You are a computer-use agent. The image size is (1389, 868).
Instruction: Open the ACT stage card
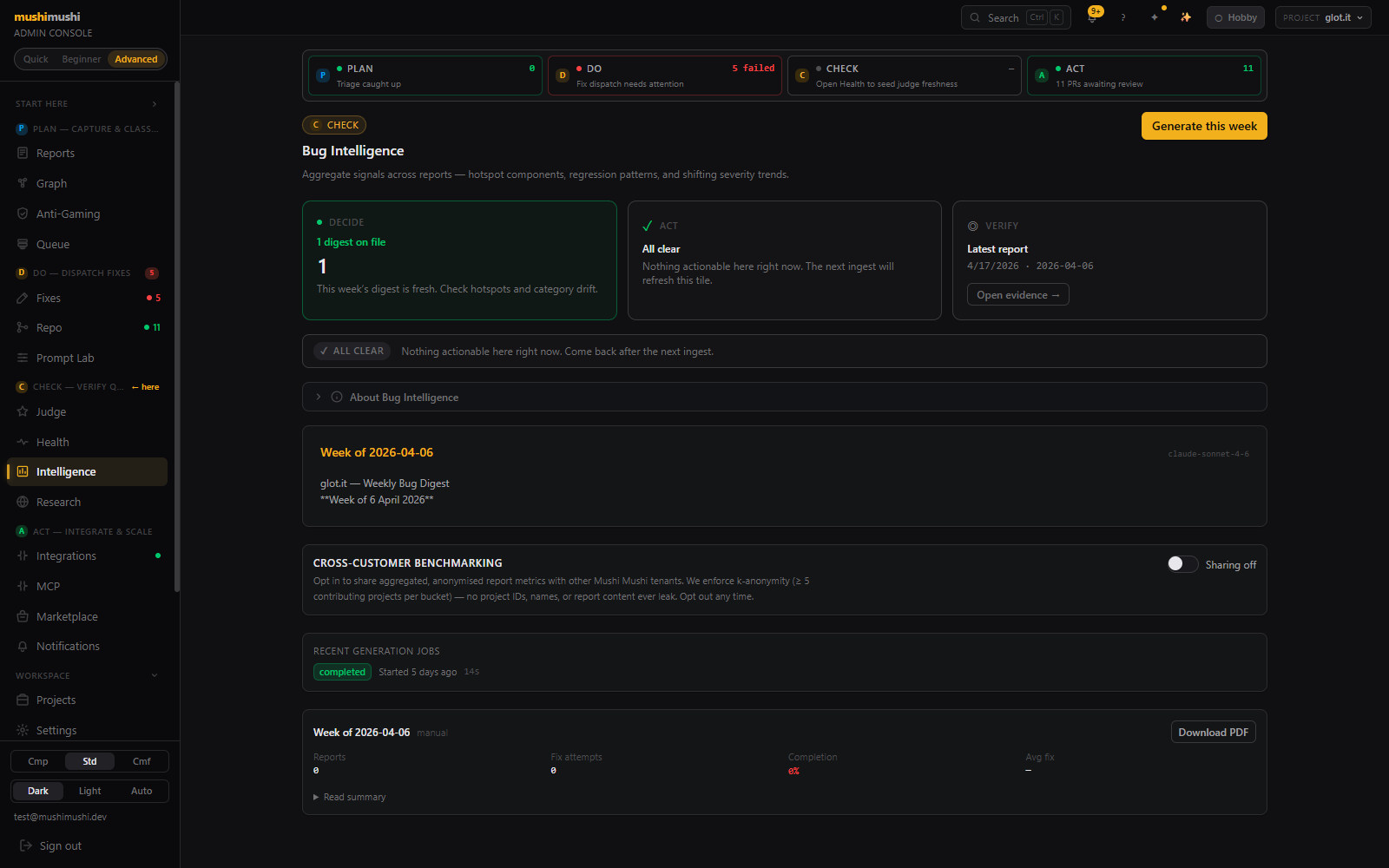point(1144,76)
